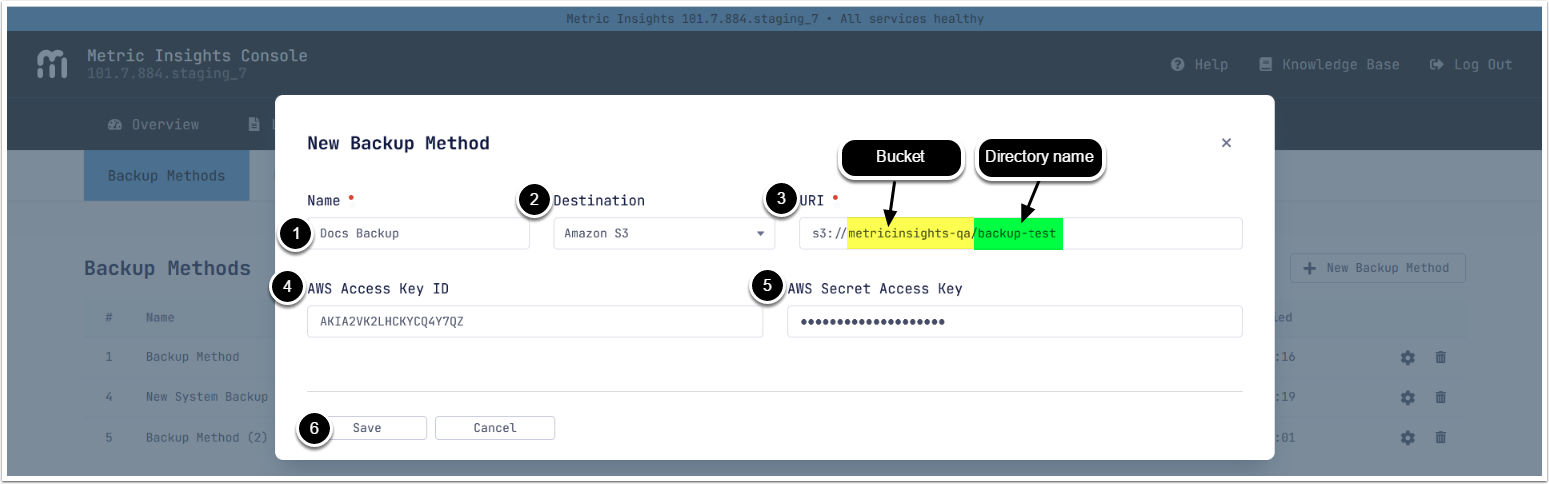Focus the AWS Access Key ID field
This screenshot has width=1549, height=484.
pyautogui.click(x=534, y=322)
